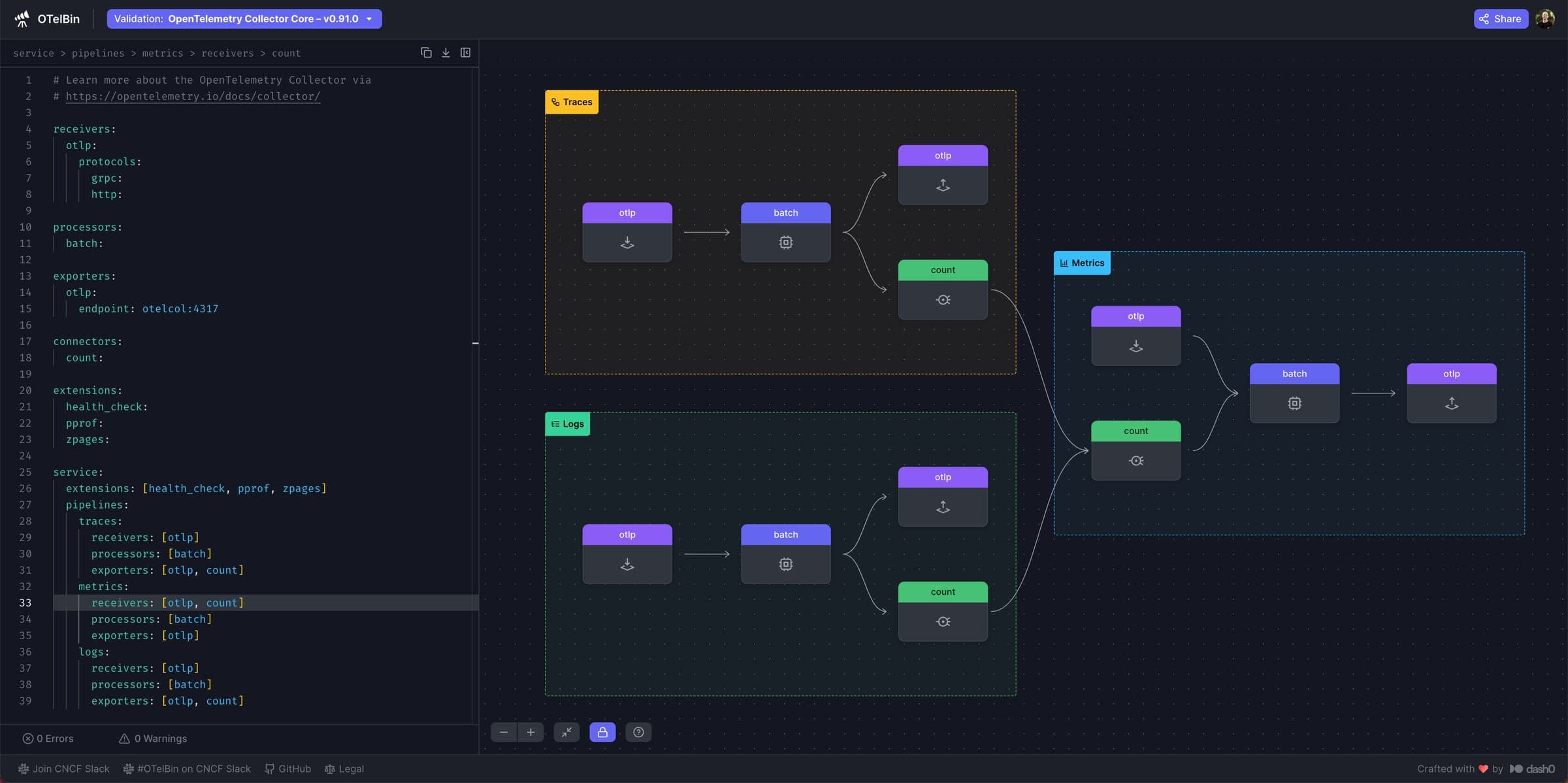Zoom out the pipeline diagram
Viewport: 1568px width, 783px height.
[x=504, y=732]
